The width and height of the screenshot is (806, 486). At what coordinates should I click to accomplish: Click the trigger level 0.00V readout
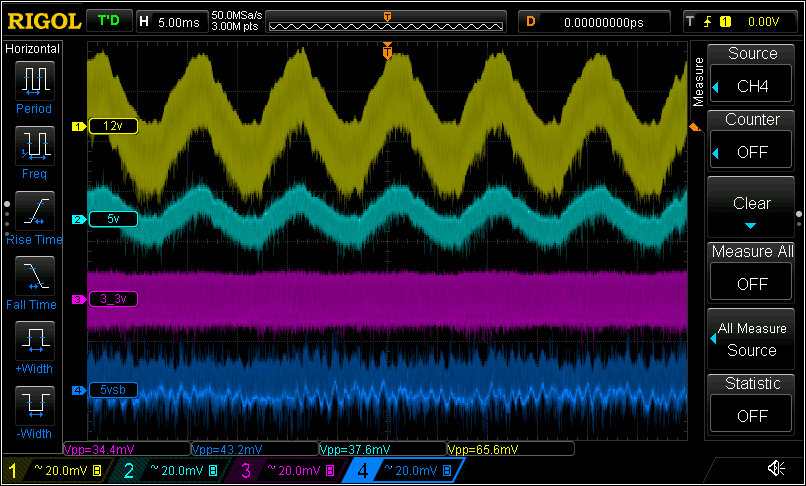click(x=763, y=22)
